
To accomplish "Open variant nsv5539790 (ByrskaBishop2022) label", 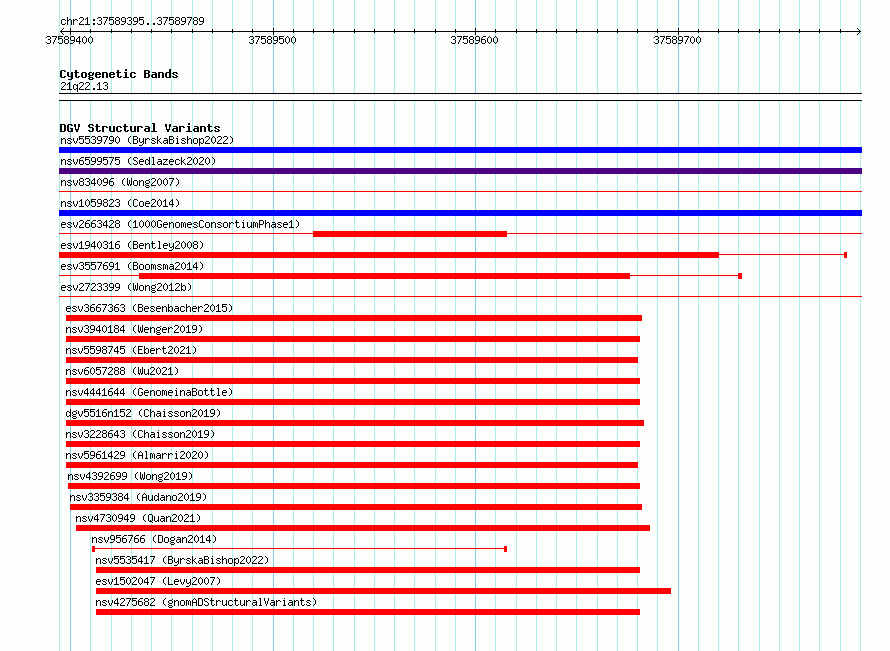I will pyautogui.click(x=147, y=140).
